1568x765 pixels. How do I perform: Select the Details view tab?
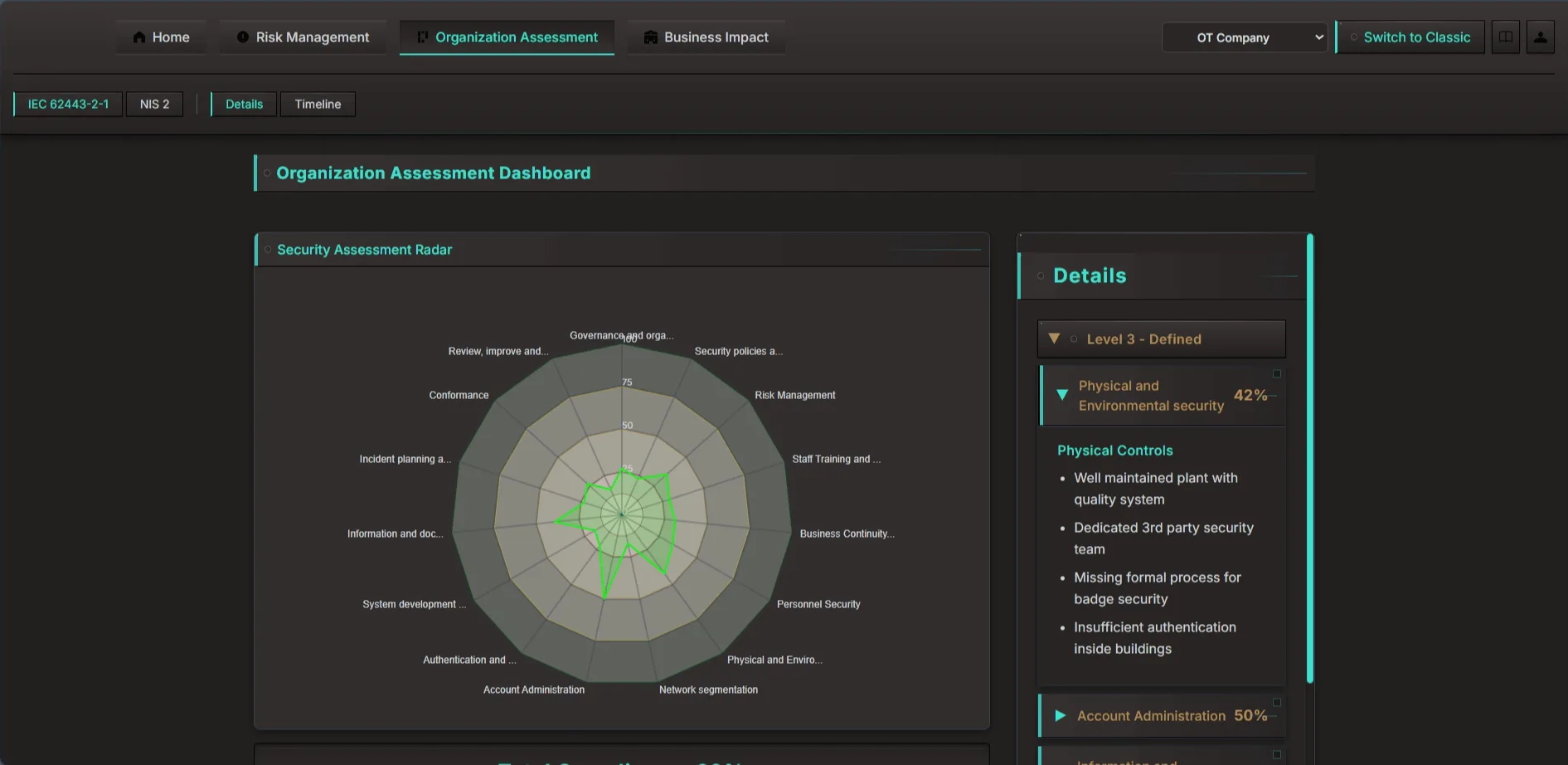point(244,105)
